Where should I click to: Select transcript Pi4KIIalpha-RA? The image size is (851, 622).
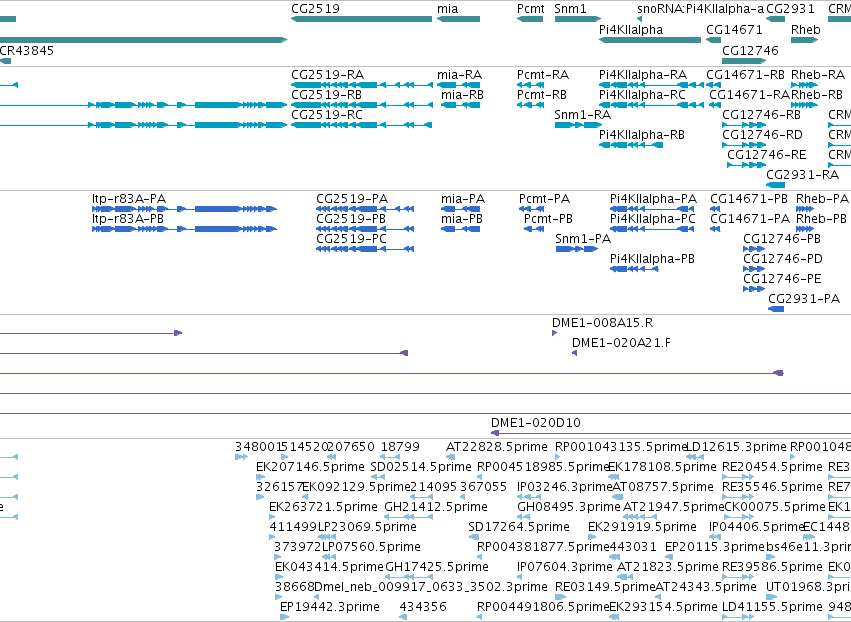(x=643, y=75)
